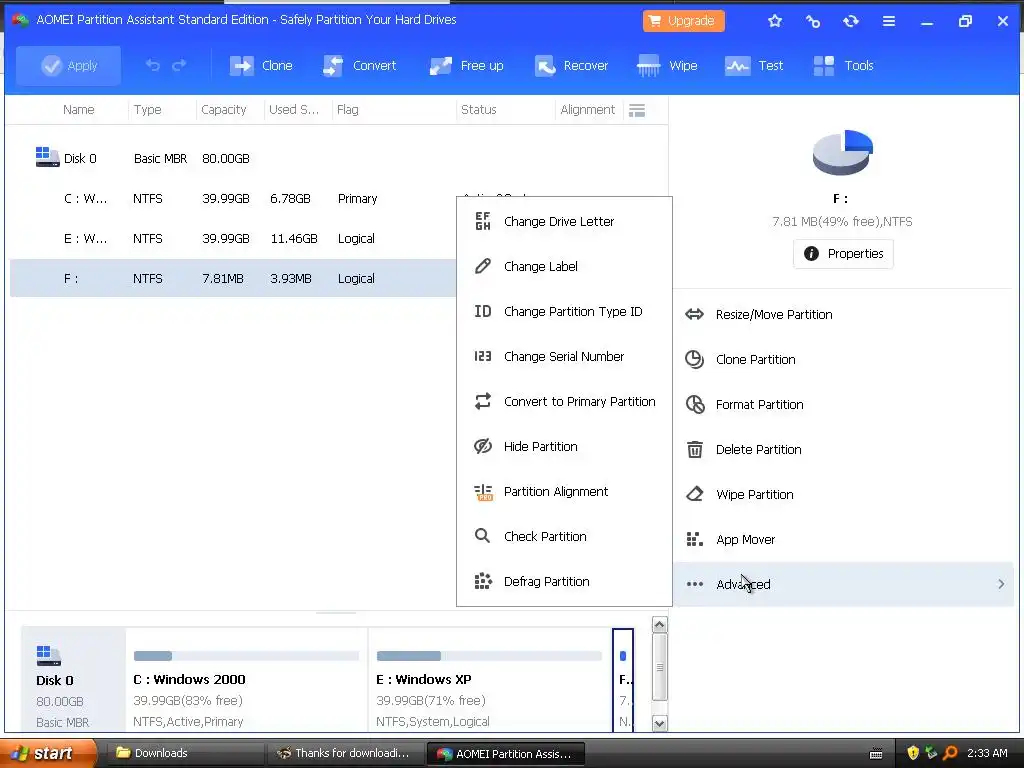Click the security shield tray icon
The height and width of the screenshot is (768, 1024).
pyautogui.click(x=913, y=753)
